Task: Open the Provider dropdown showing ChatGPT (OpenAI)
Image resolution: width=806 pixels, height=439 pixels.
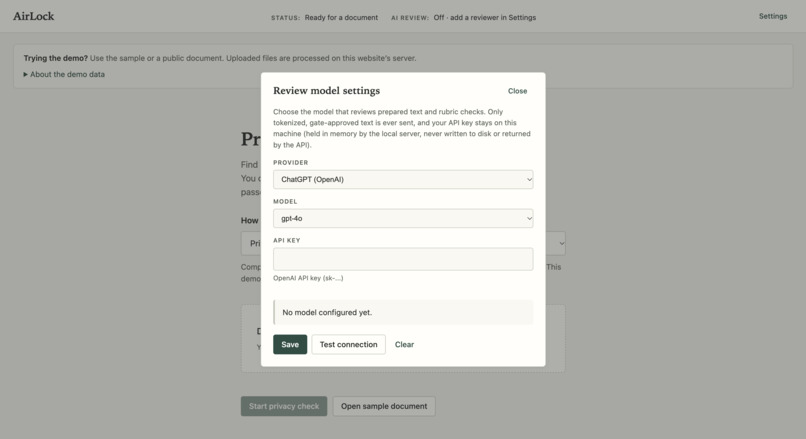Action: [403, 179]
